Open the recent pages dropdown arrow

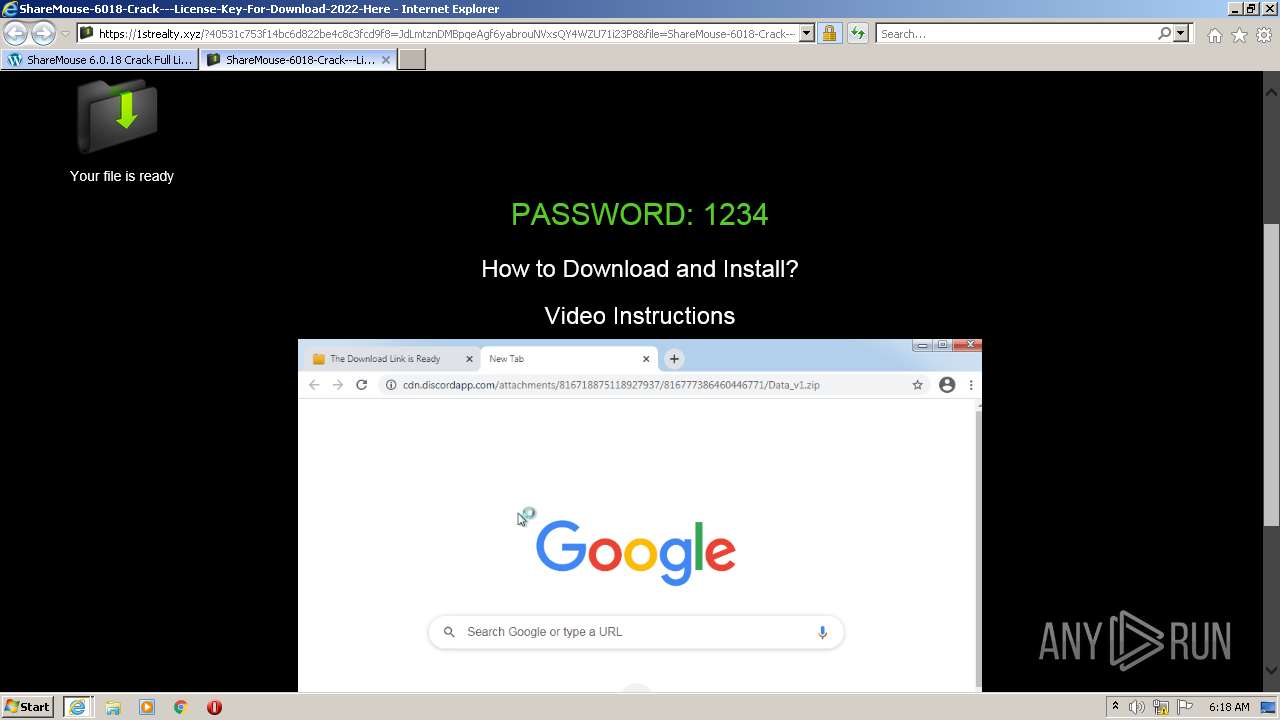coord(66,34)
